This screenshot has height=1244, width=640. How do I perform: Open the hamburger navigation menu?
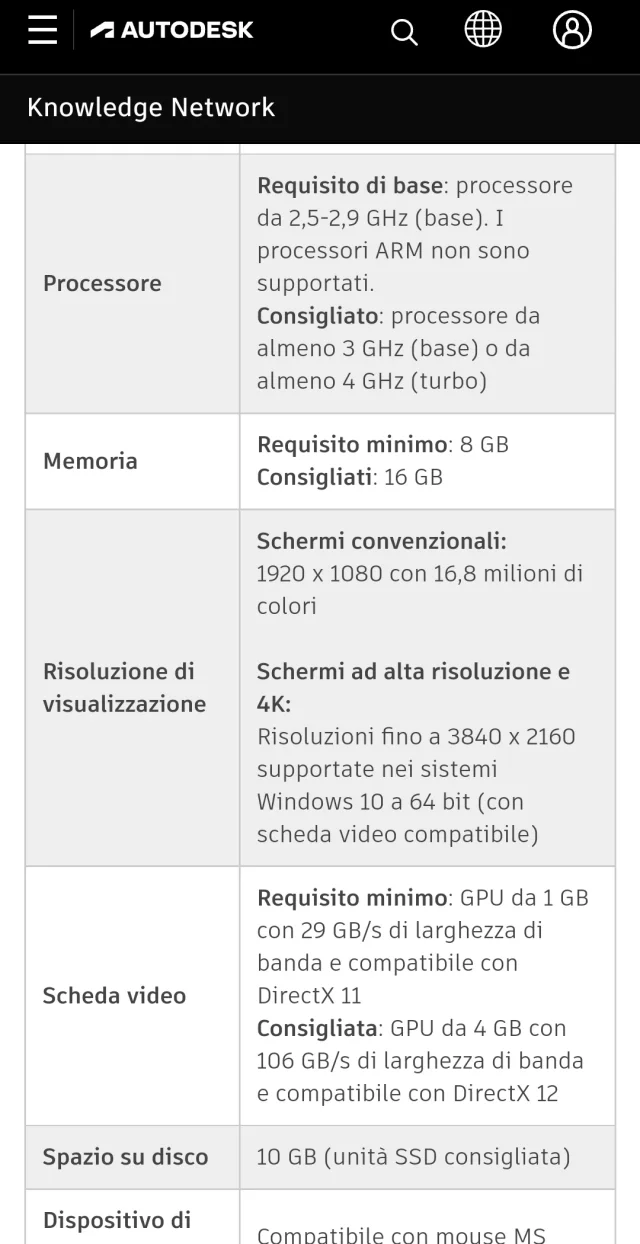coord(42,30)
